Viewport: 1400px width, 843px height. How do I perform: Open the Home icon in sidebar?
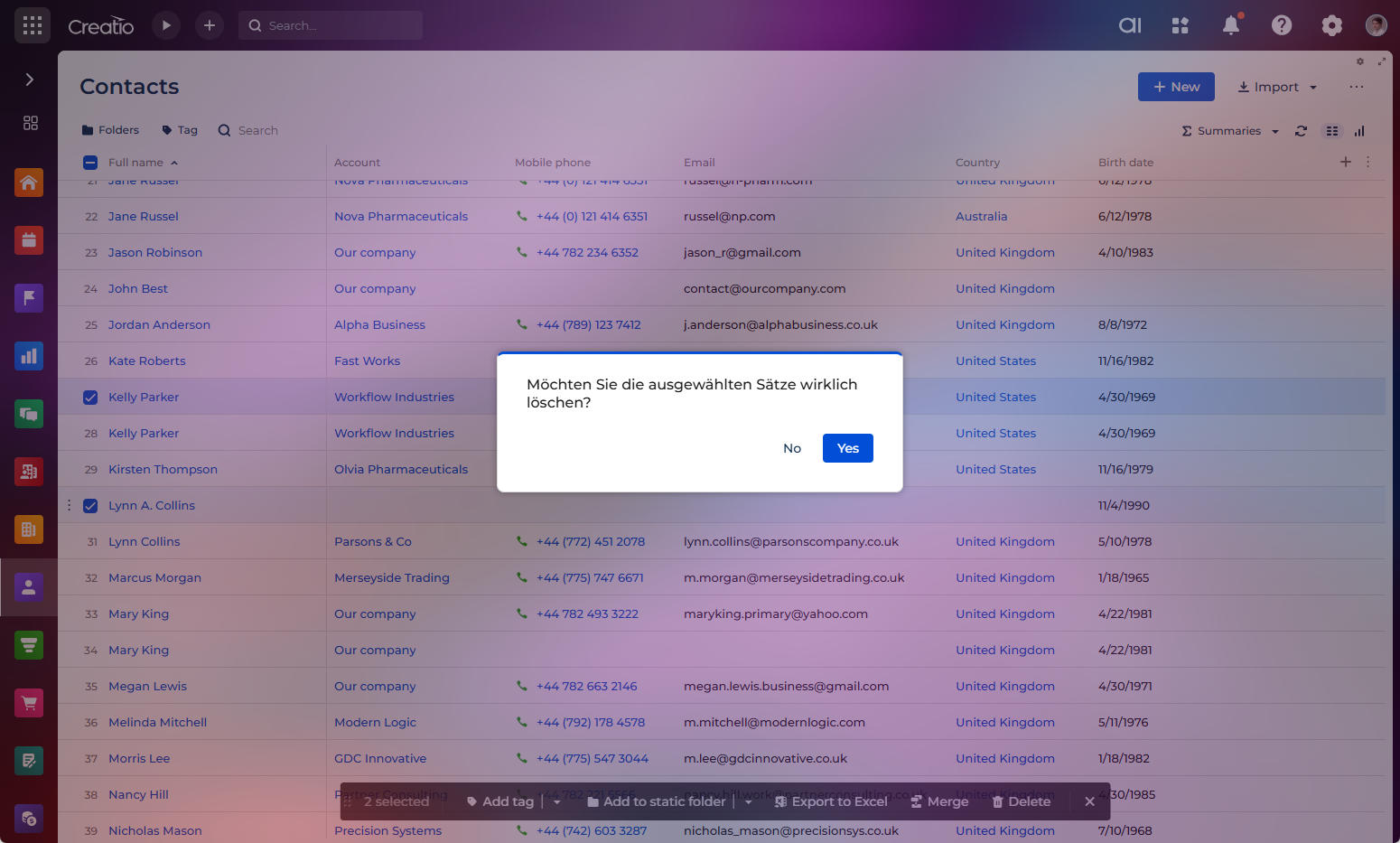pyautogui.click(x=29, y=183)
